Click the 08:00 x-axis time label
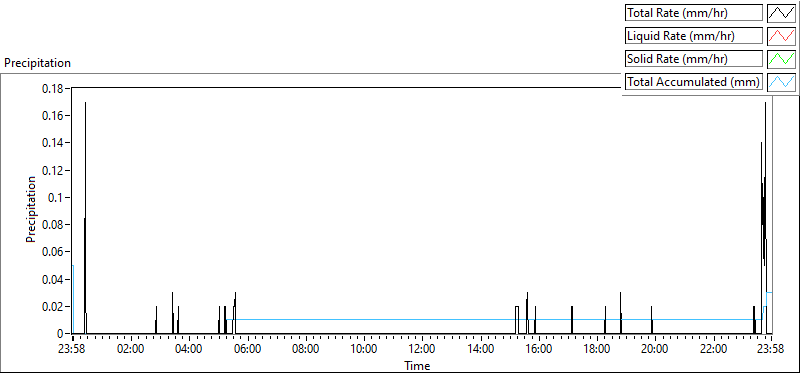Image resolution: width=800 pixels, height=373 pixels. 306,350
